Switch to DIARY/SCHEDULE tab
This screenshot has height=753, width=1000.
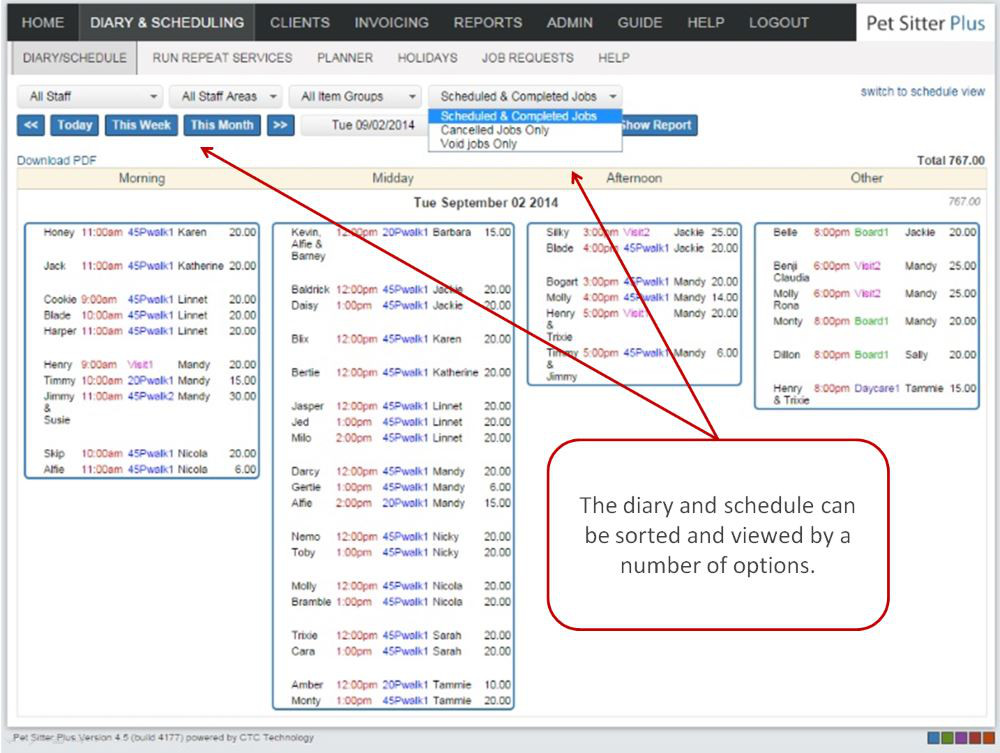coord(74,57)
